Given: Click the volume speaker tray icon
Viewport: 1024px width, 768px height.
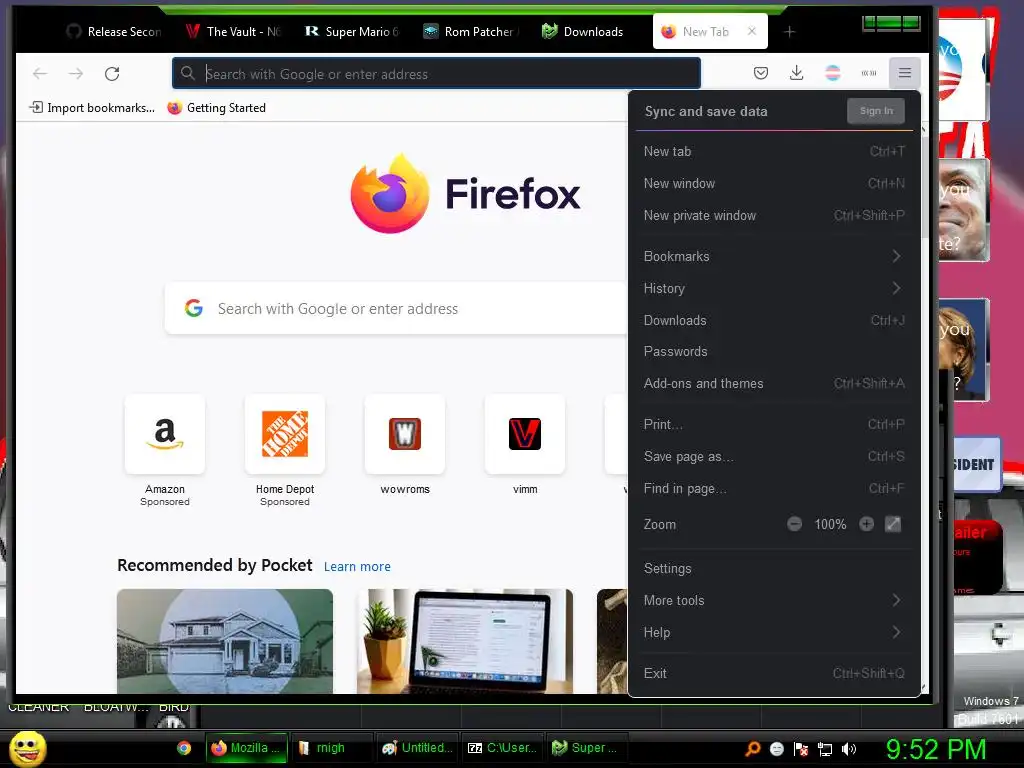Looking at the screenshot, I should [x=849, y=749].
